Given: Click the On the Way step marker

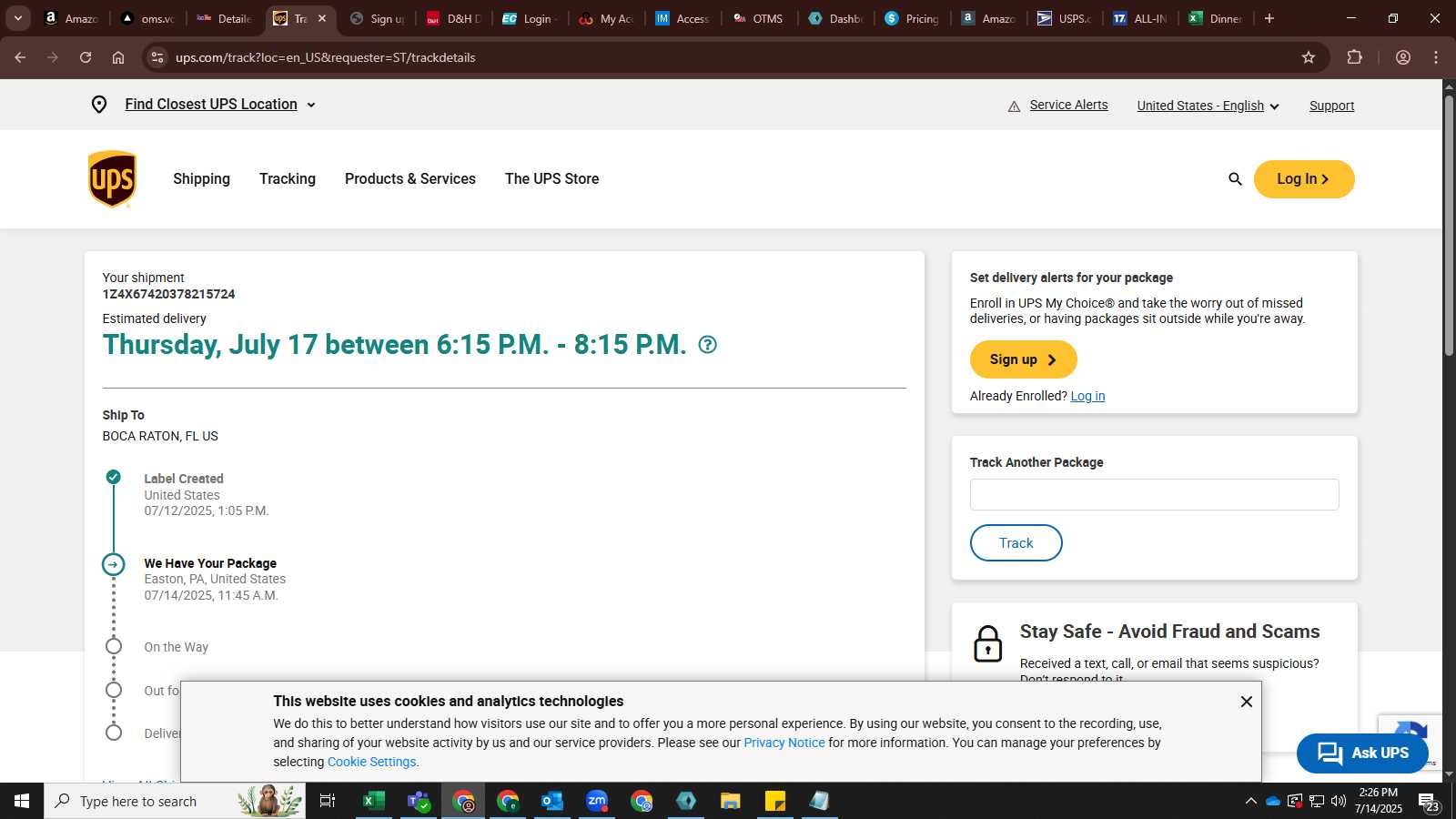Looking at the screenshot, I should pyautogui.click(x=113, y=646).
